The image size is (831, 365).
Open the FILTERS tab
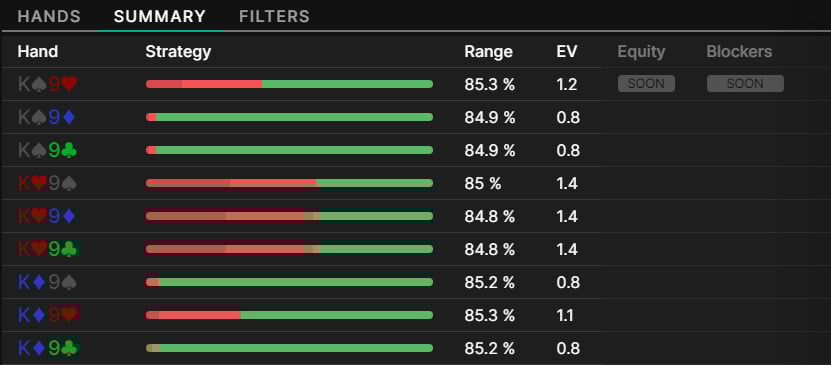click(274, 16)
